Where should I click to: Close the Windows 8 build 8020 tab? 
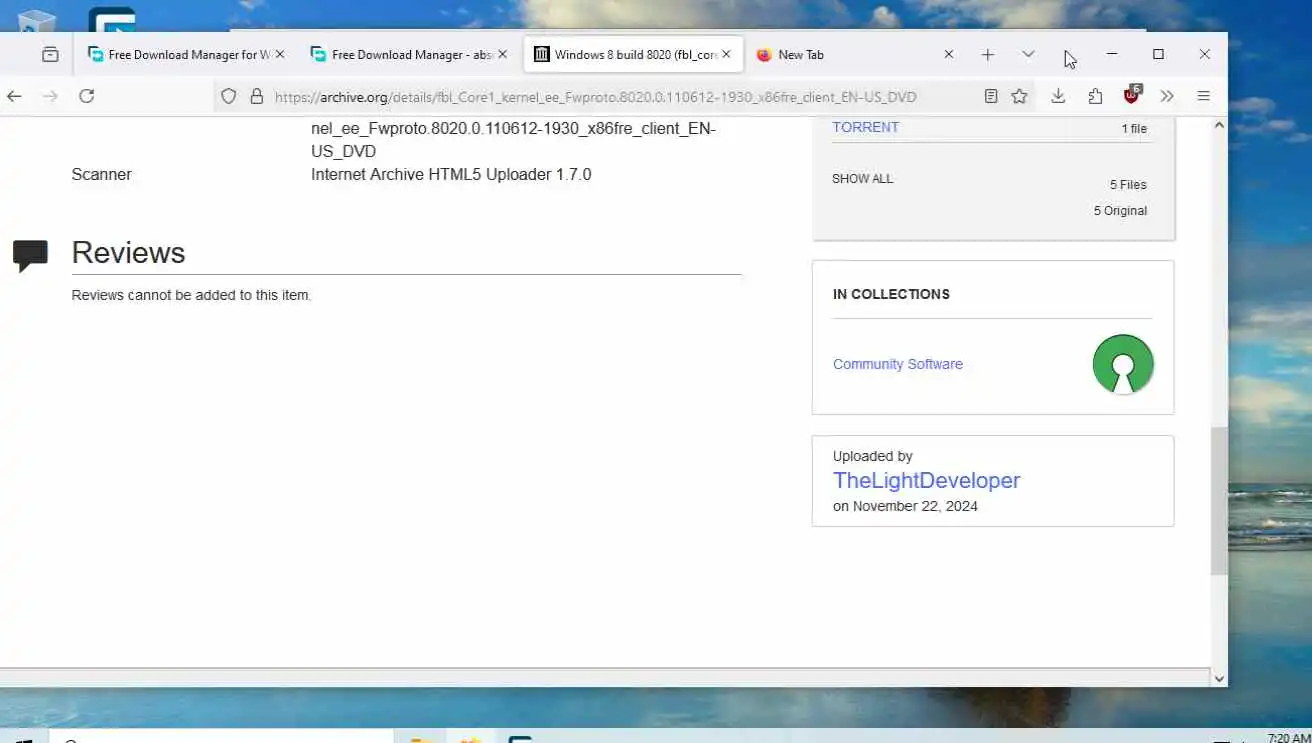(726, 55)
